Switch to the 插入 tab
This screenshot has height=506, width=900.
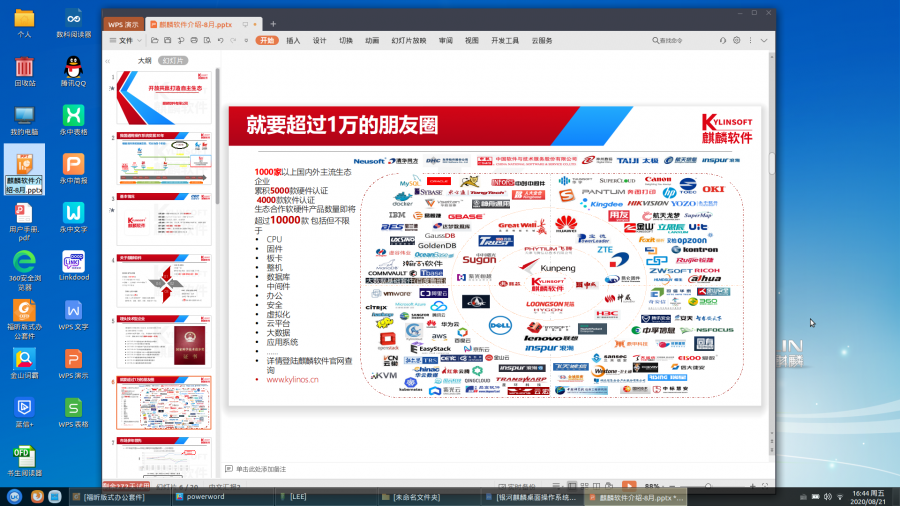pyautogui.click(x=293, y=41)
